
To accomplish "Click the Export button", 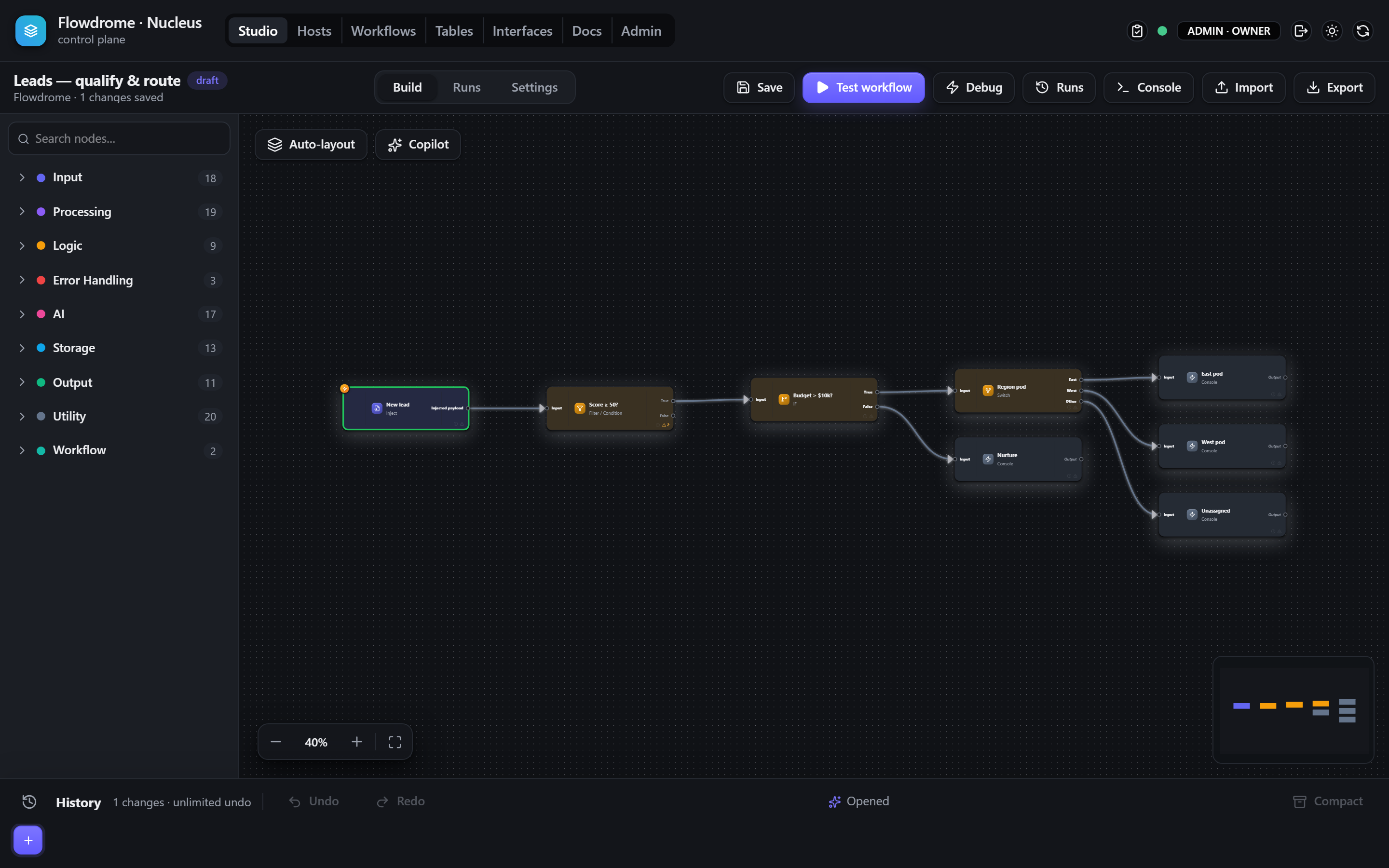I will pyautogui.click(x=1334, y=87).
